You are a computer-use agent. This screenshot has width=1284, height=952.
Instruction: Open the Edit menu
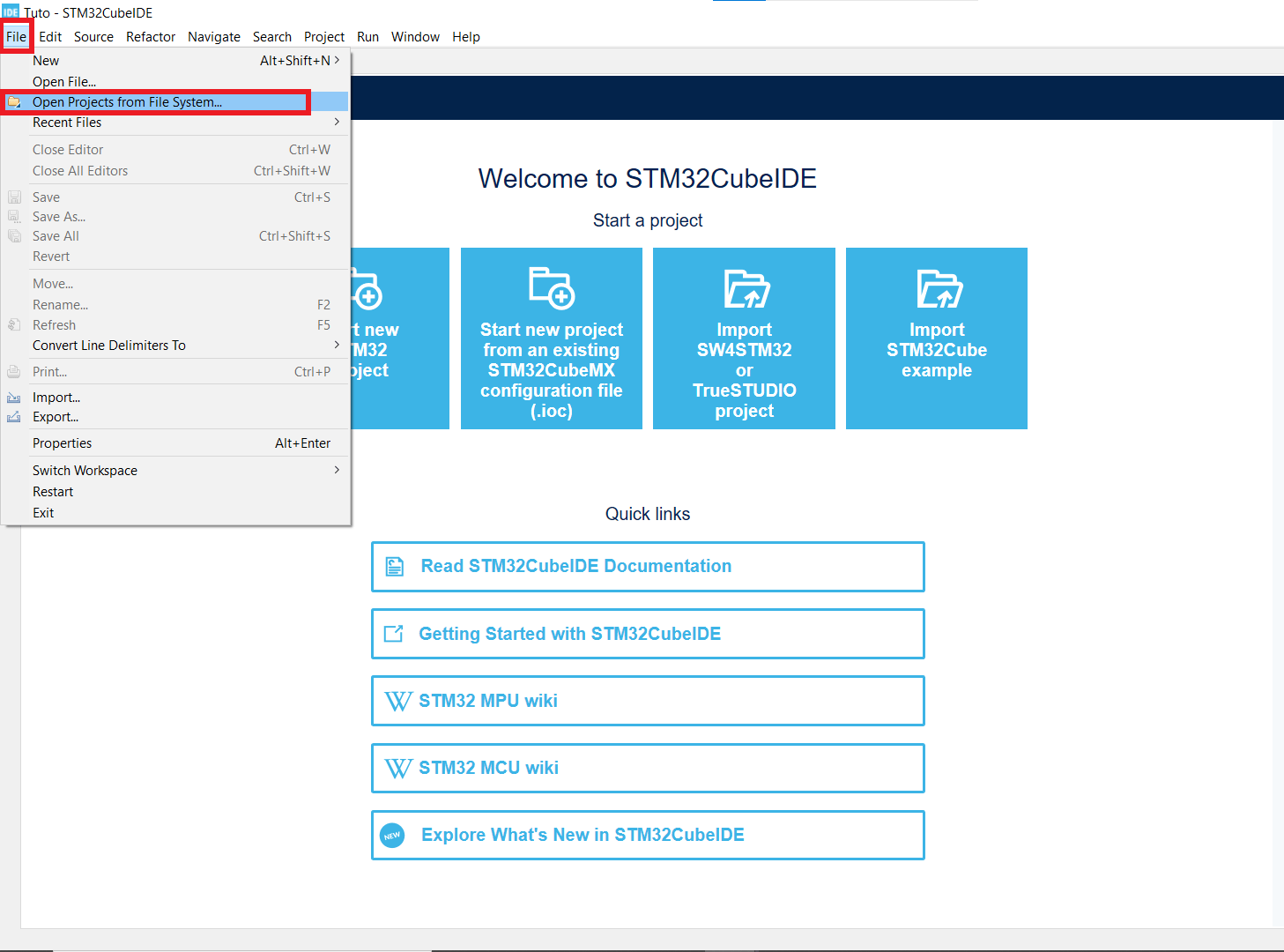50,37
